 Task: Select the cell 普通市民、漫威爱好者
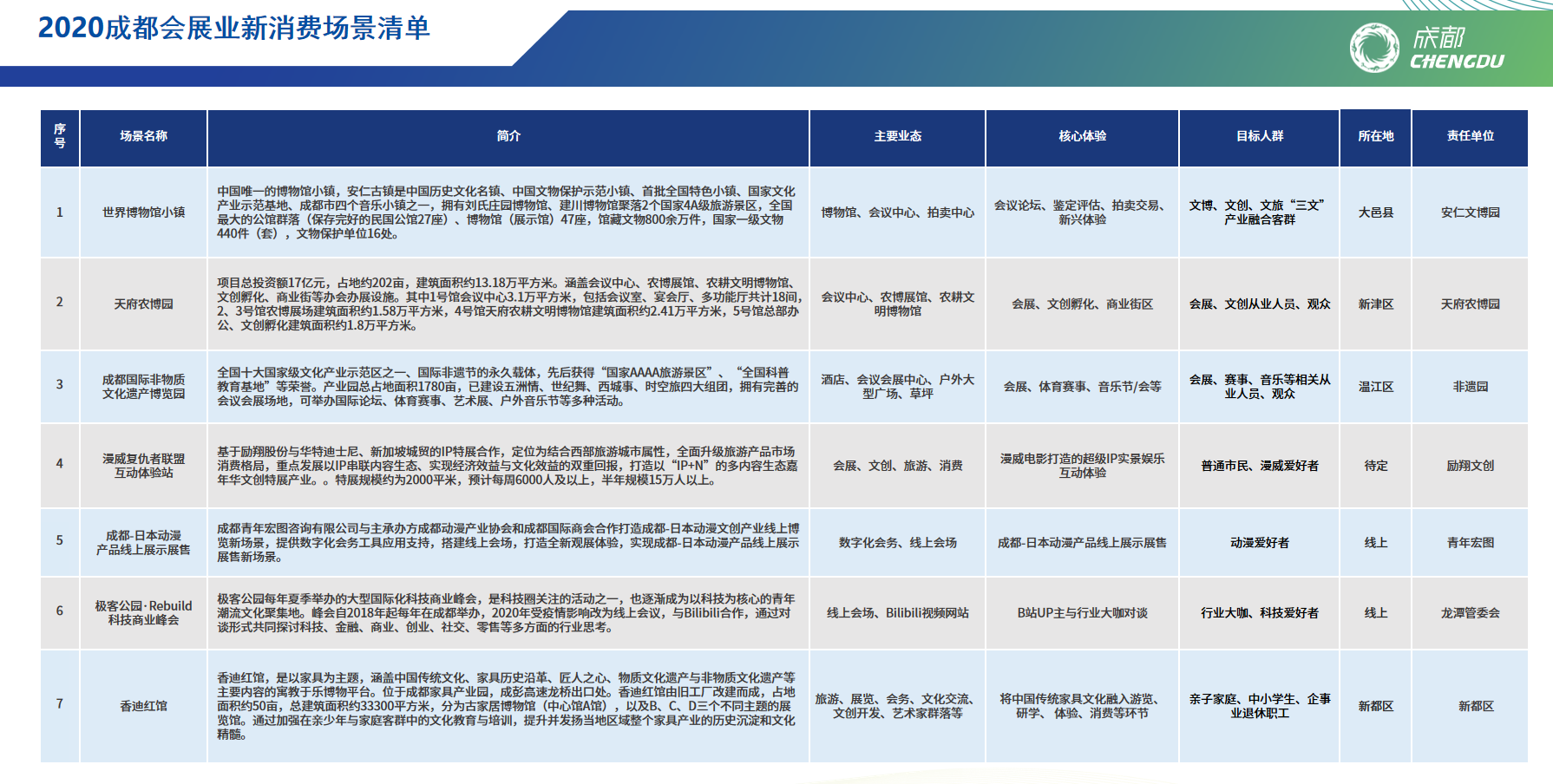[x=1260, y=466]
